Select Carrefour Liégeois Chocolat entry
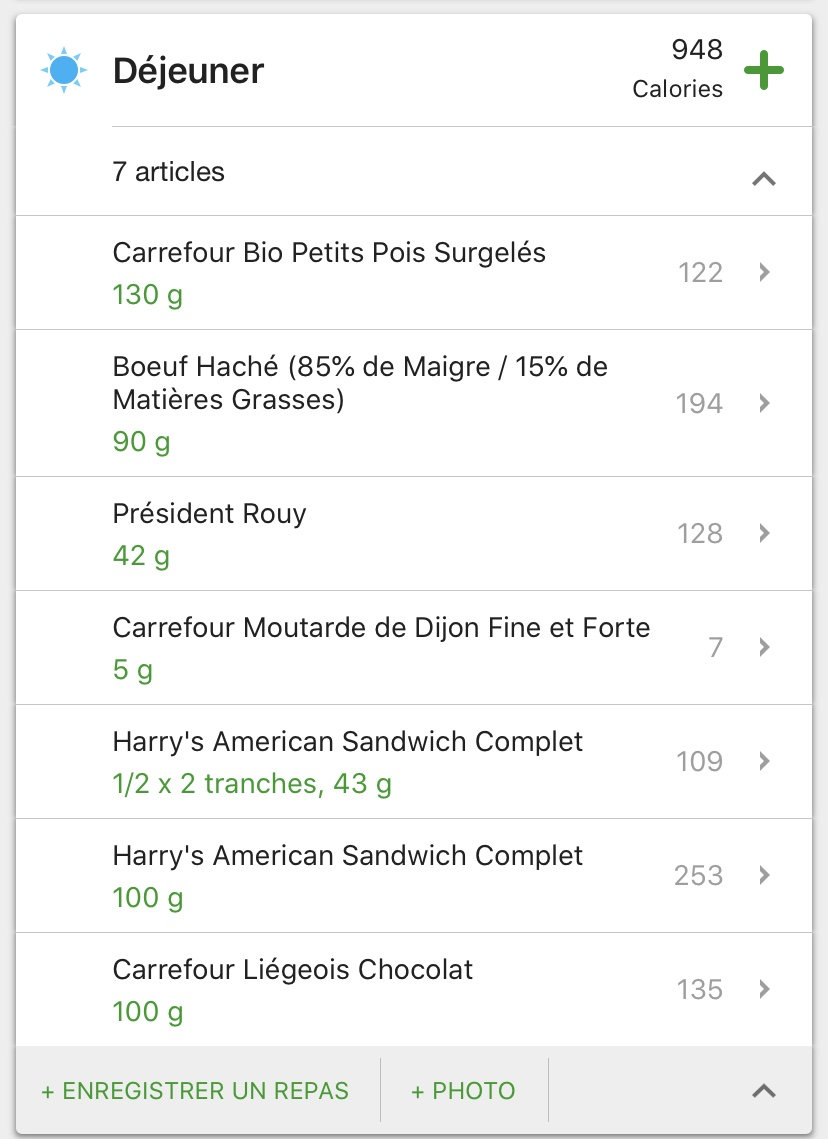The width and height of the screenshot is (828, 1139). (x=292, y=970)
